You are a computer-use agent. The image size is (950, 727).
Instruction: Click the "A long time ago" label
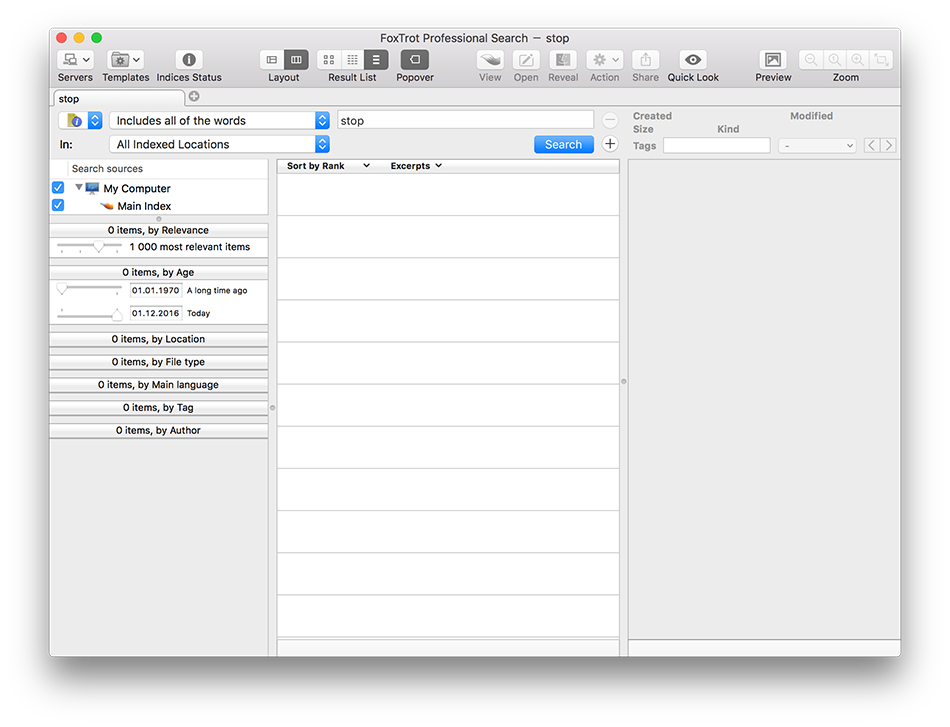click(217, 291)
